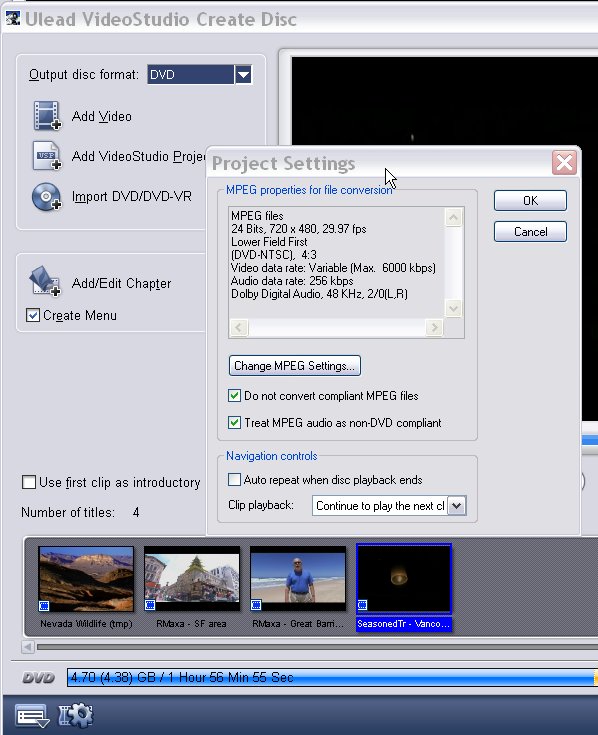Open the Clip playback dropdown

click(457, 506)
